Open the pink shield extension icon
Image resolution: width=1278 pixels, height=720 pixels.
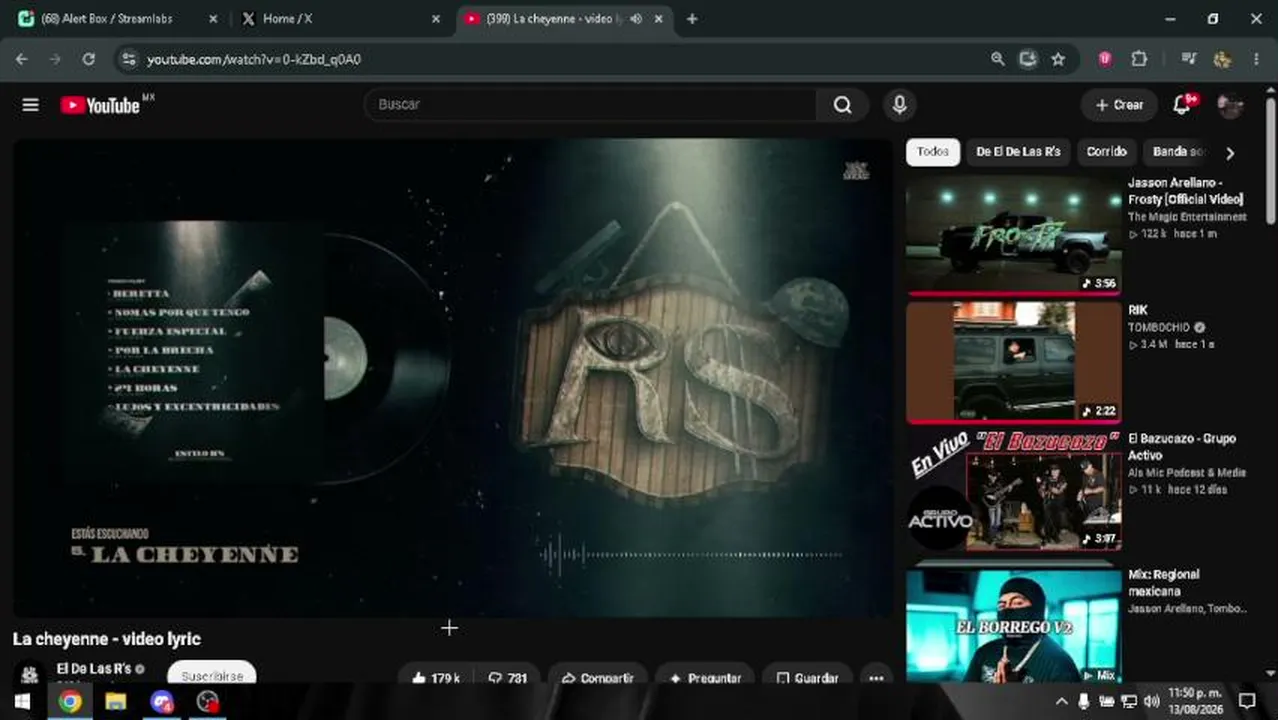(1105, 59)
